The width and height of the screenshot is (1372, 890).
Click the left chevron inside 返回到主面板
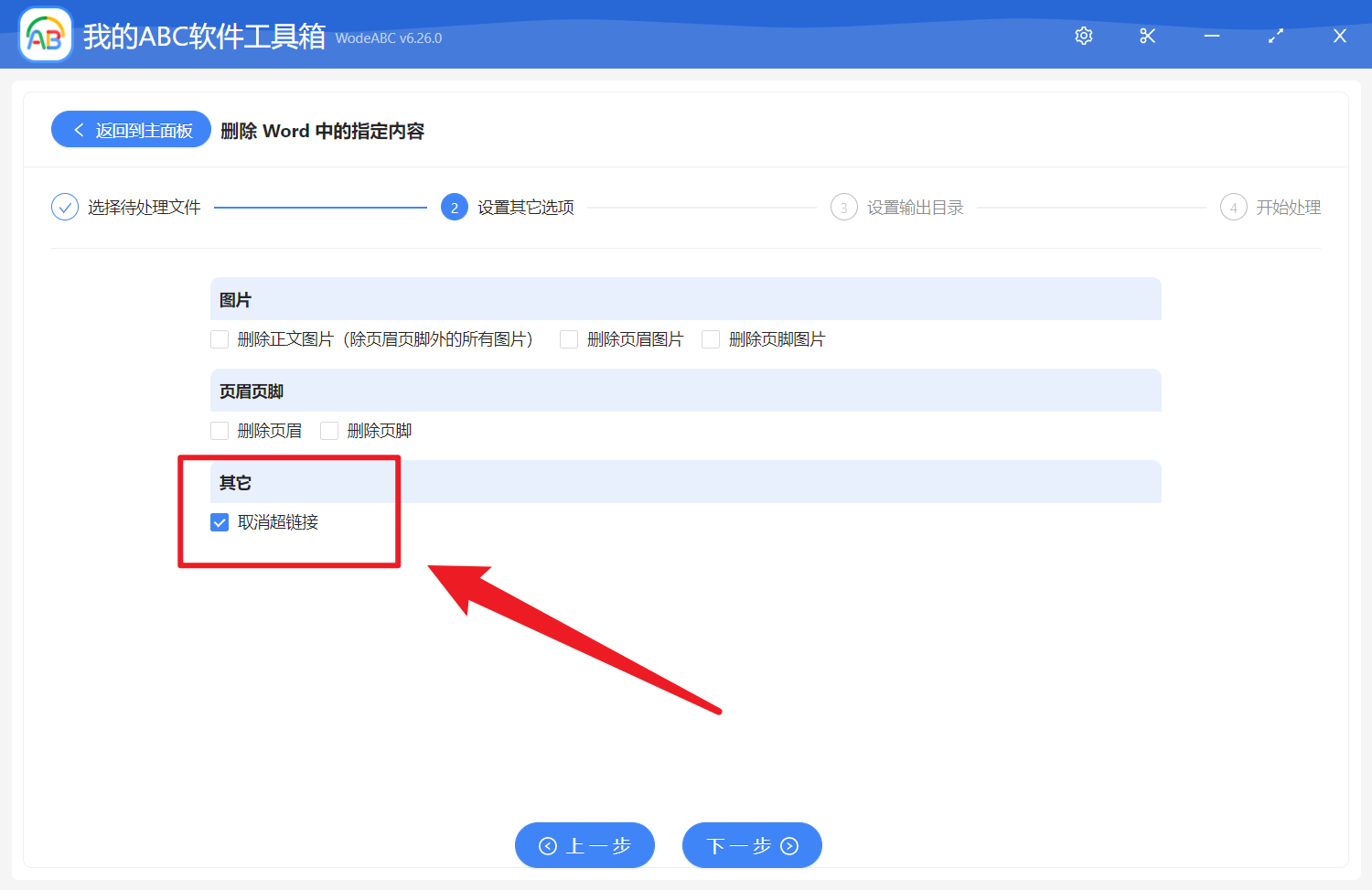pos(78,129)
